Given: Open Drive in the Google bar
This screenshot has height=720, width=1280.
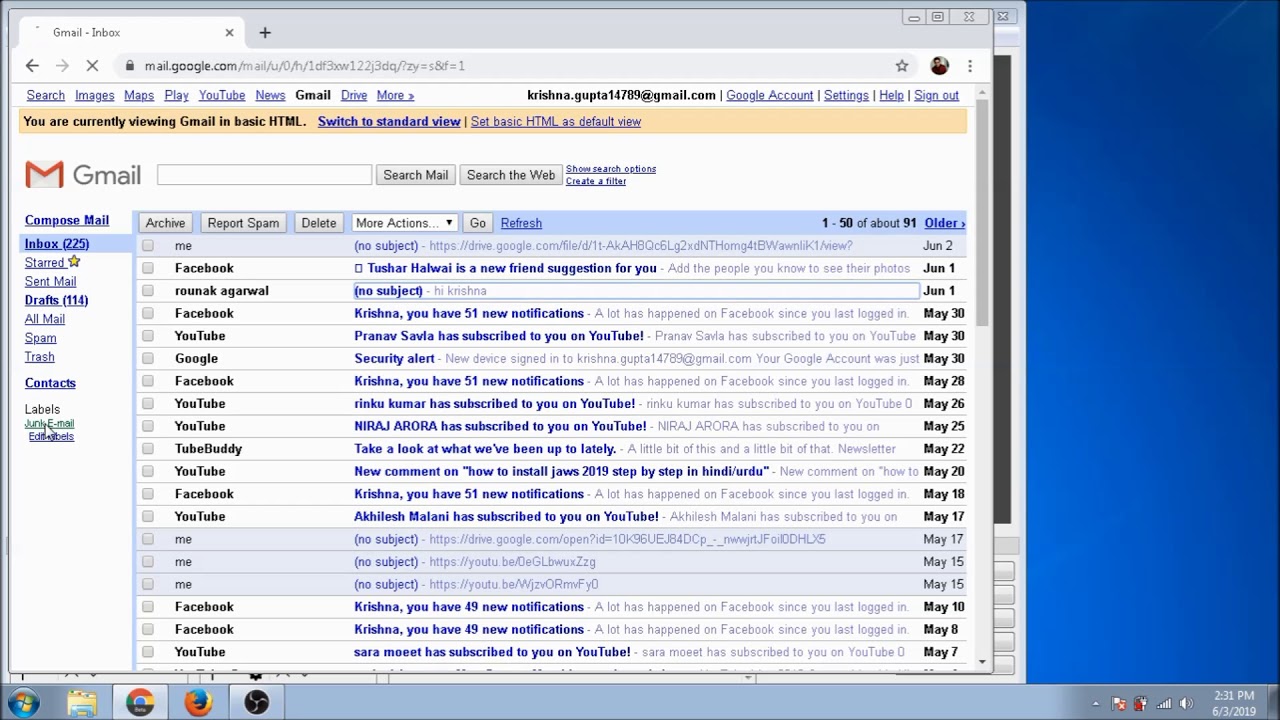Looking at the screenshot, I should pos(354,95).
